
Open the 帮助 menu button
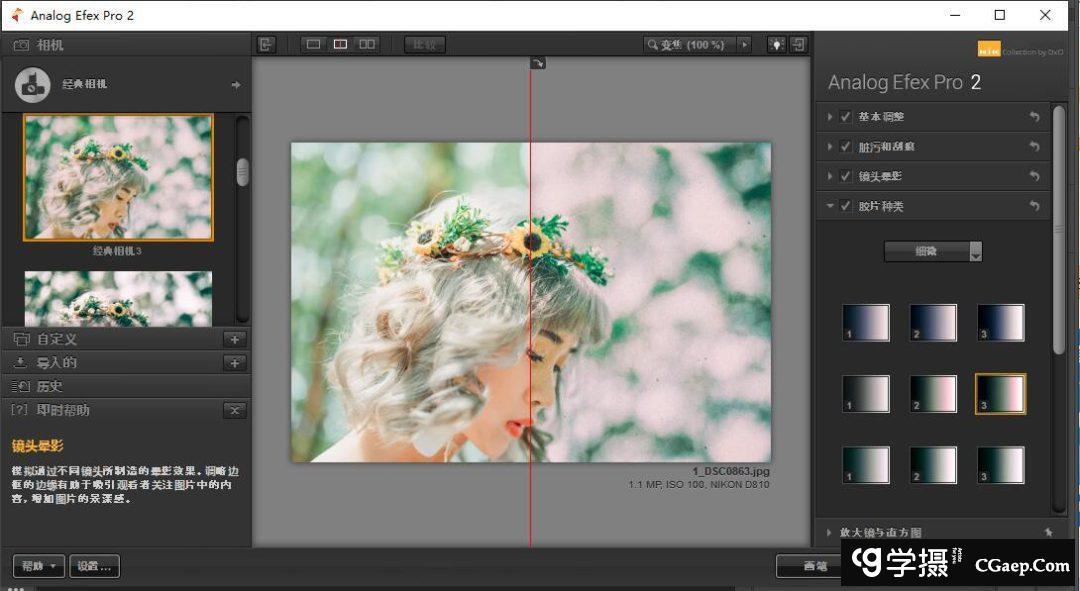pos(39,566)
